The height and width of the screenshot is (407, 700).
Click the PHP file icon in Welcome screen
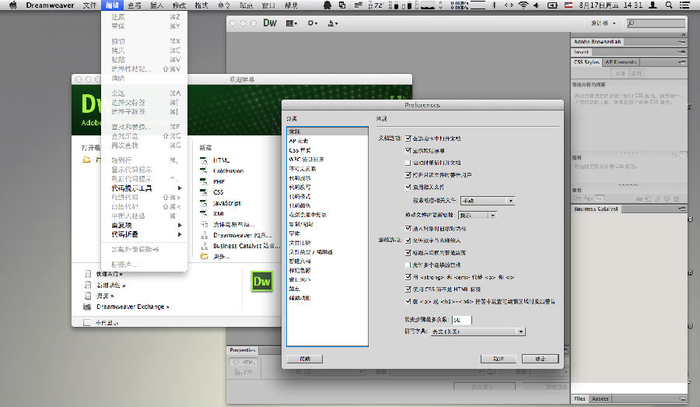tap(204, 182)
